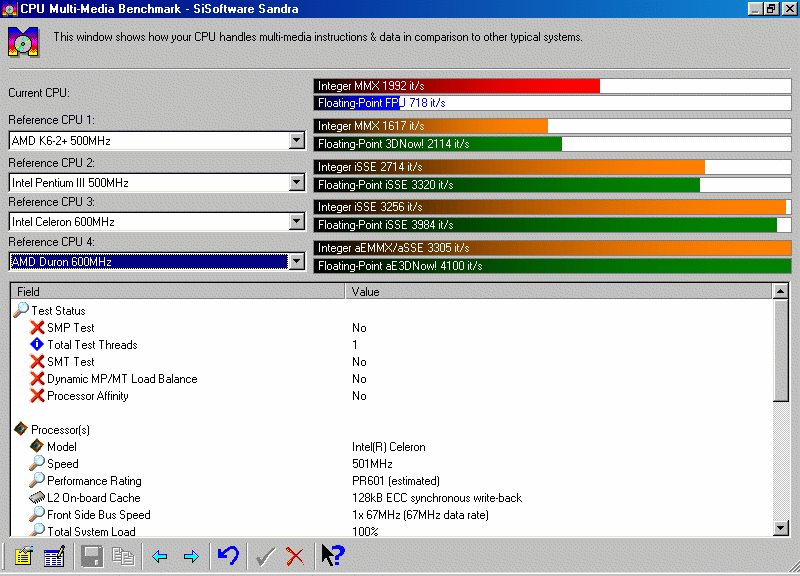Screen dimensions: 800x576
Task: Go back with the left arrow icon
Action: click(x=160, y=556)
